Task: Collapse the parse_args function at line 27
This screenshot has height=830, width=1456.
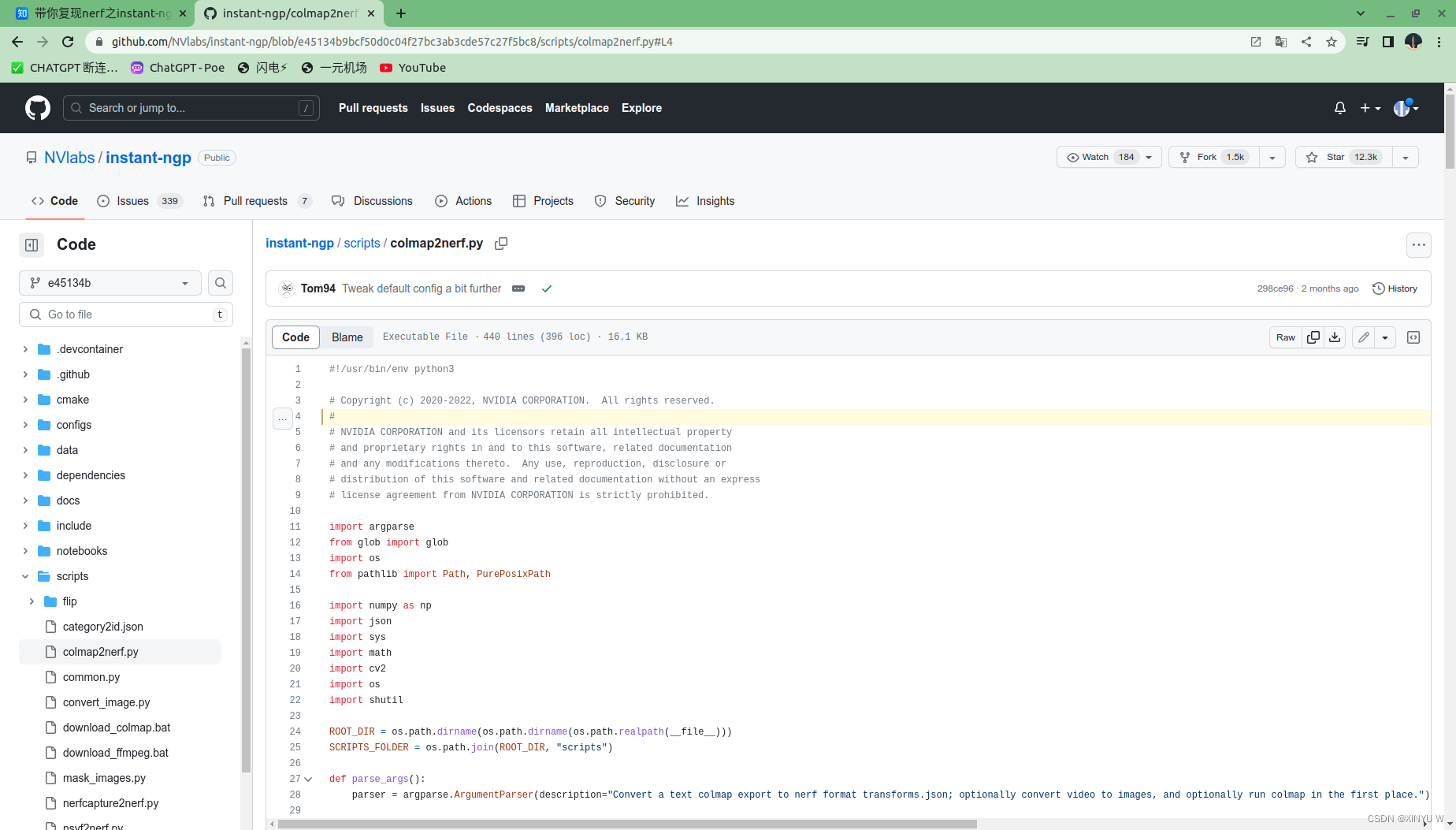Action: 308,779
